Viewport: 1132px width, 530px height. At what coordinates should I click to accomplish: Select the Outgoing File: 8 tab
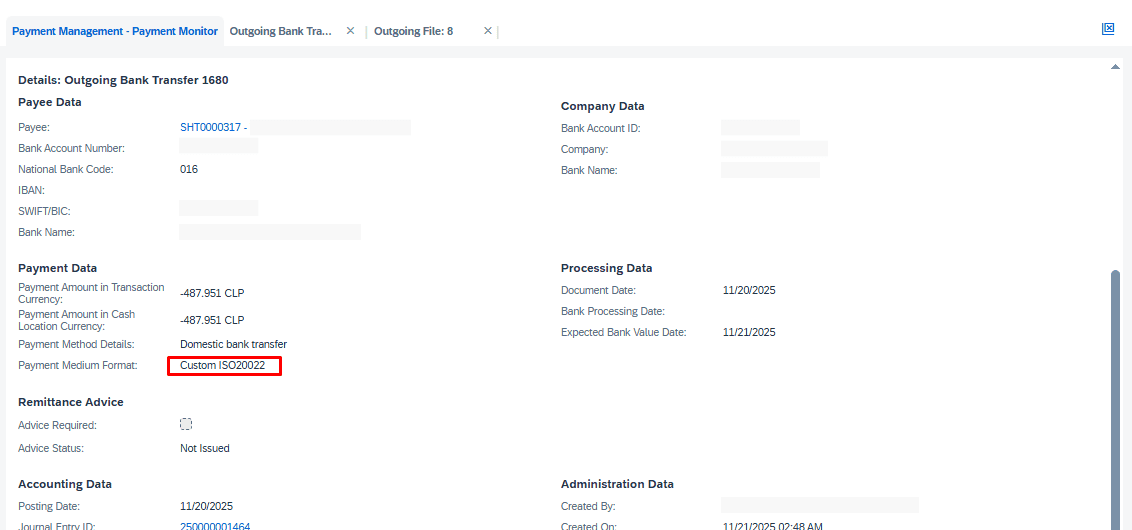413,31
